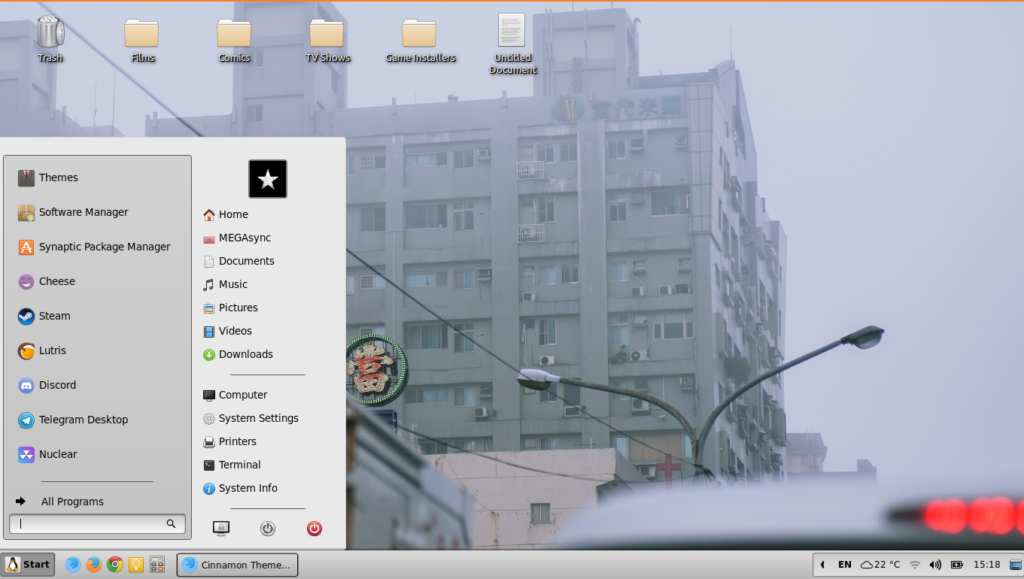
Task: Open the volume control in system tray
Action: click(x=935, y=565)
